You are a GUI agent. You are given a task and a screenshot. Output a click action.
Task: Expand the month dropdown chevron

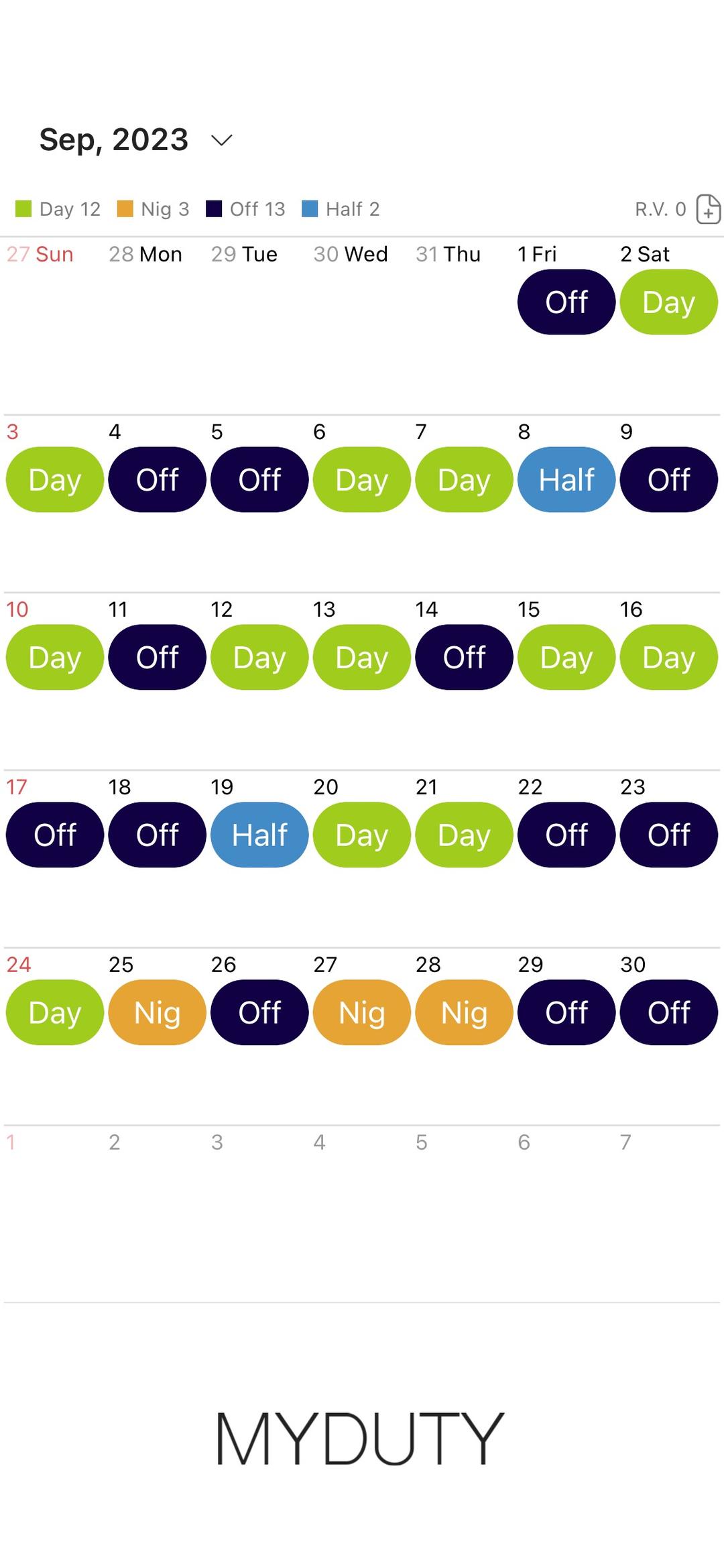(221, 140)
